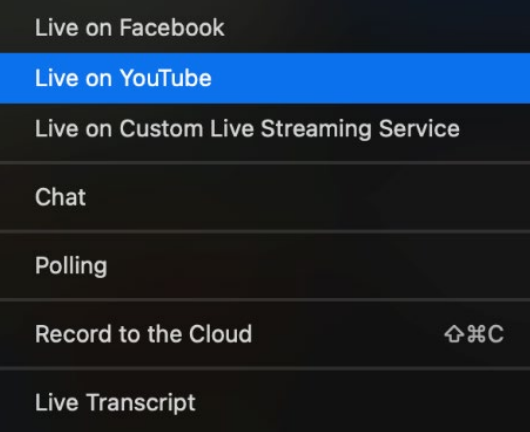The width and height of the screenshot is (530, 432).
Task: Begin streaming to Facebook
Action: [265, 27]
